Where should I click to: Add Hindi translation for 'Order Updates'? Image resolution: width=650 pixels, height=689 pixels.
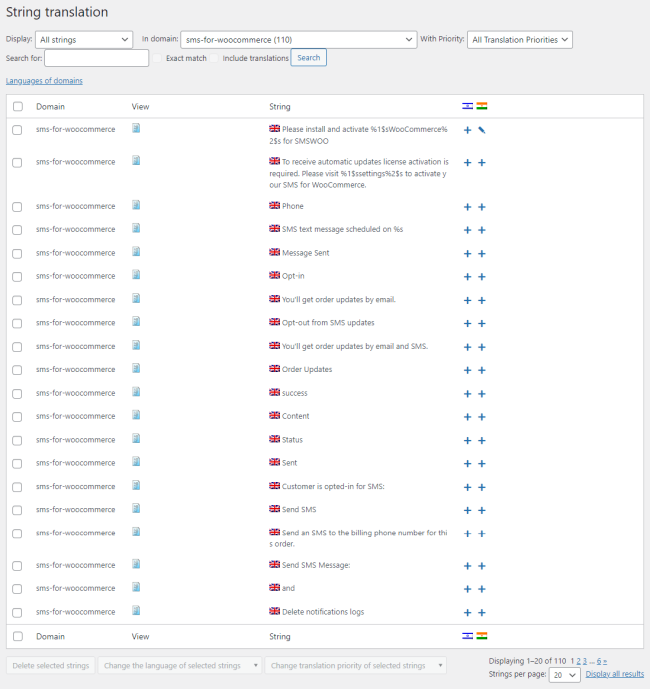[482, 370]
